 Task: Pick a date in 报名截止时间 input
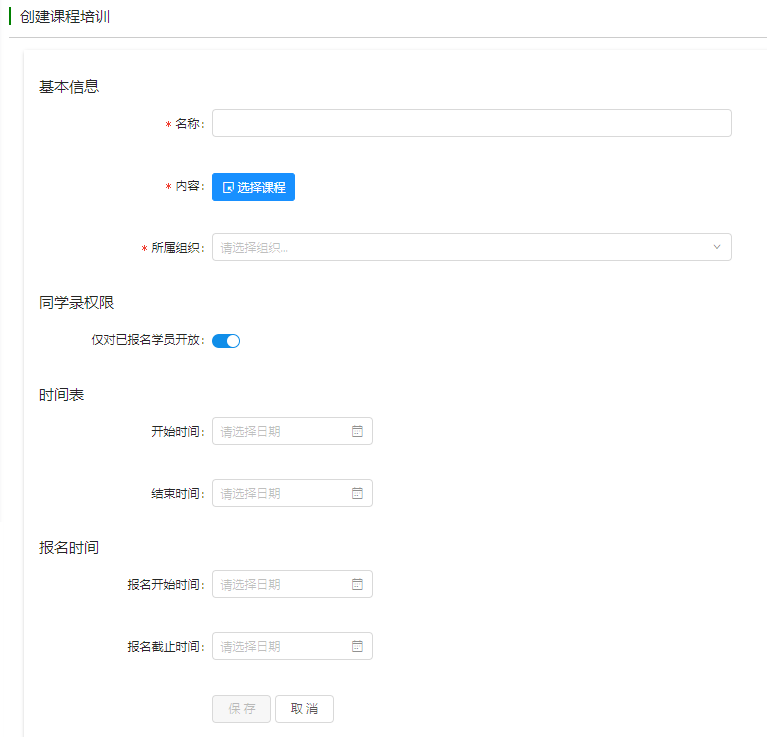point(280,646)
